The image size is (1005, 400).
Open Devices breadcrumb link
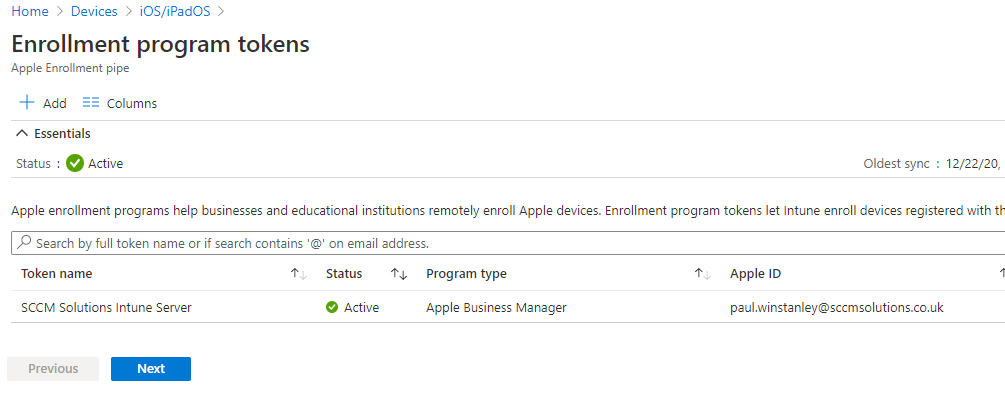(x=96, y=11)
